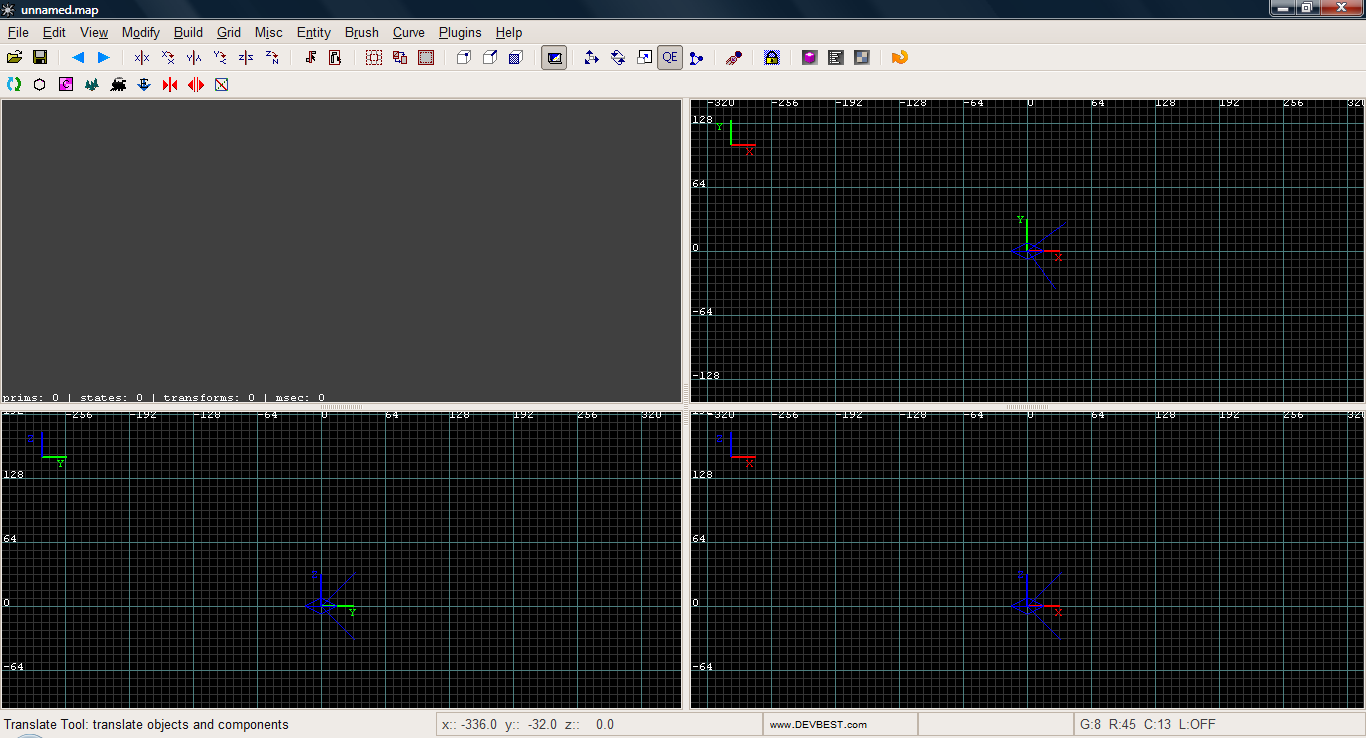Click the Select Inside icon
Image resolution: width=1366 pixels, height=738 pixels.
coord(335,58)
